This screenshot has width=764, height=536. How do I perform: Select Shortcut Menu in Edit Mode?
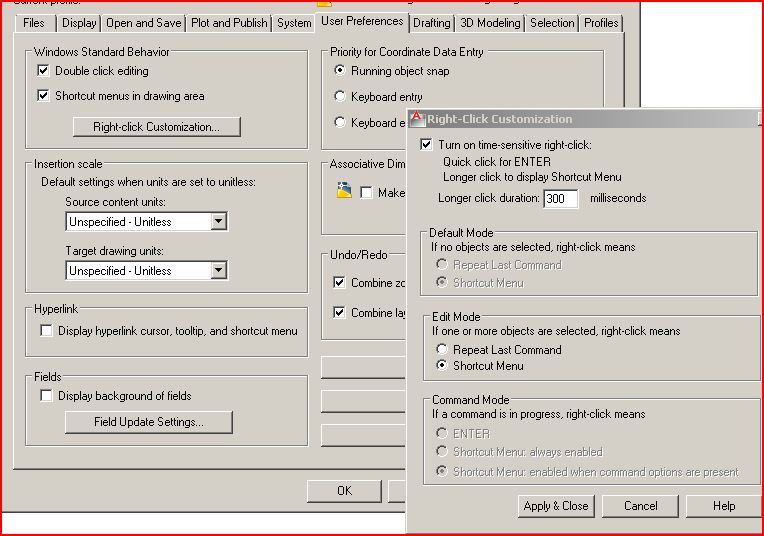pyautogui.click(x=441, y=365)
